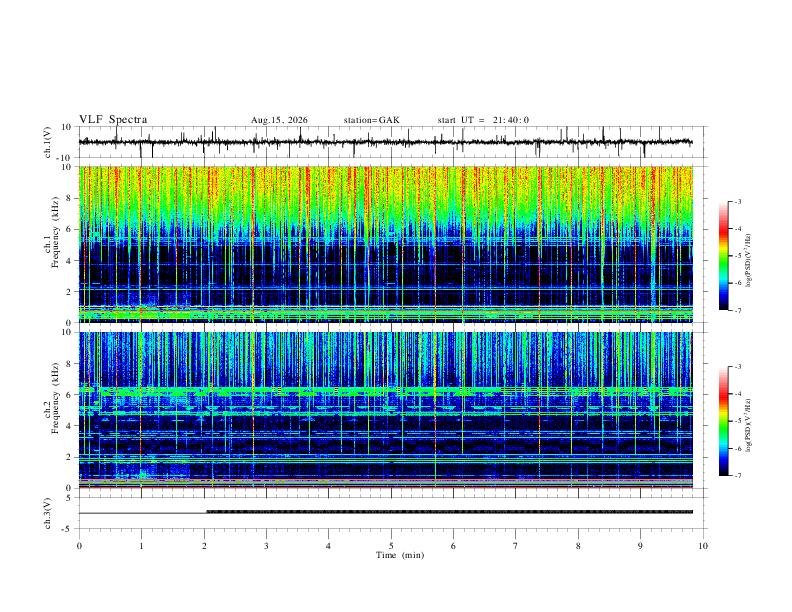Click the ch.2 Frequency (kHz) axis label
The image size is (792, 612).
coord(51,410)
